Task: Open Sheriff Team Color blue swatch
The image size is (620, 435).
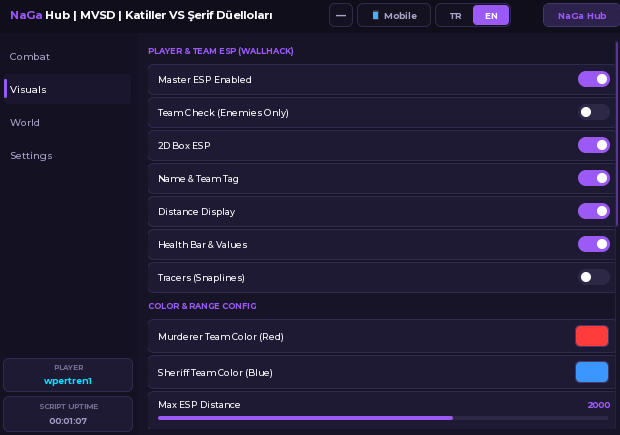Action: tap(592, 372)
